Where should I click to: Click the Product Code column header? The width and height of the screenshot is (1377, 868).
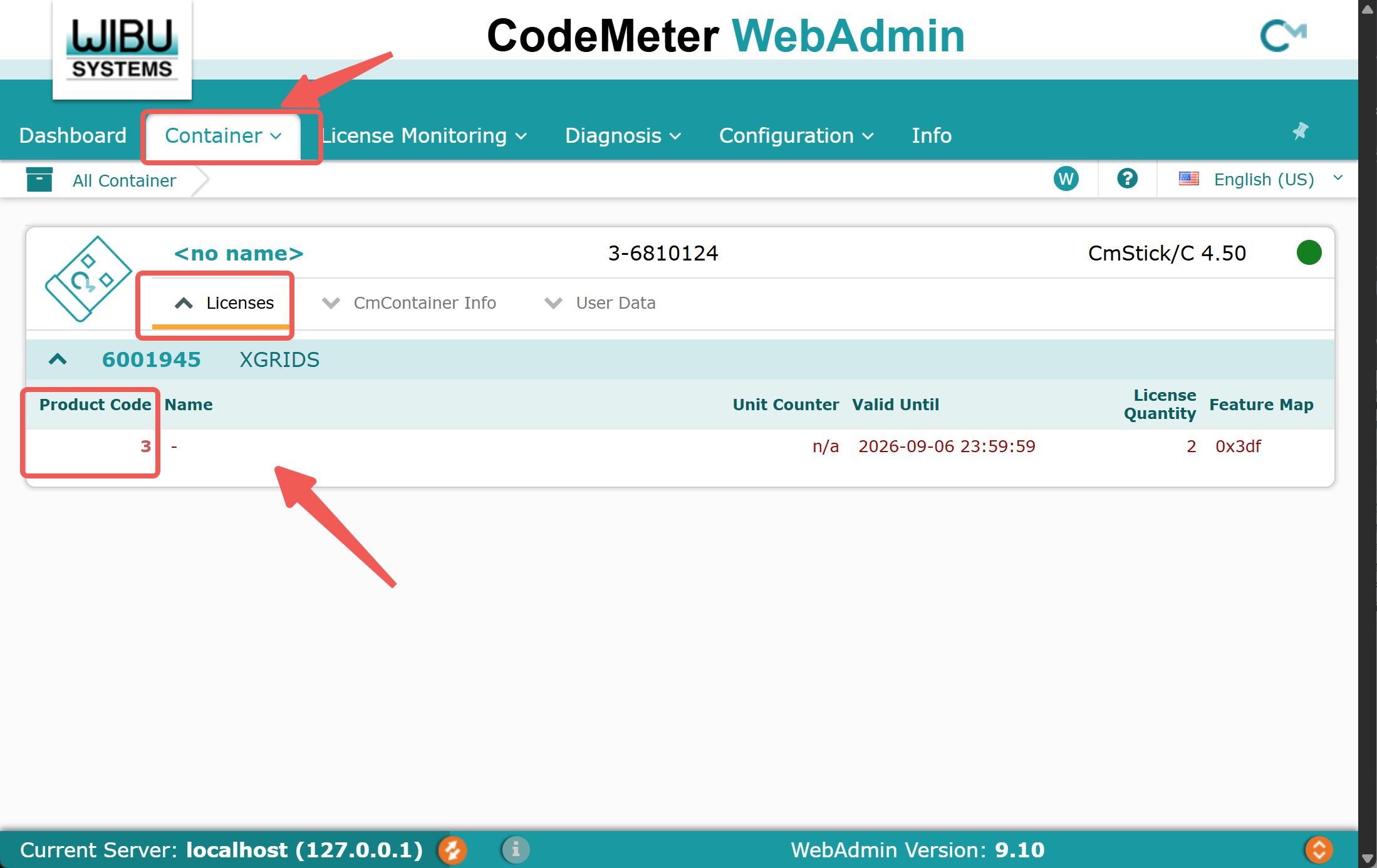(x=95, y=405)
